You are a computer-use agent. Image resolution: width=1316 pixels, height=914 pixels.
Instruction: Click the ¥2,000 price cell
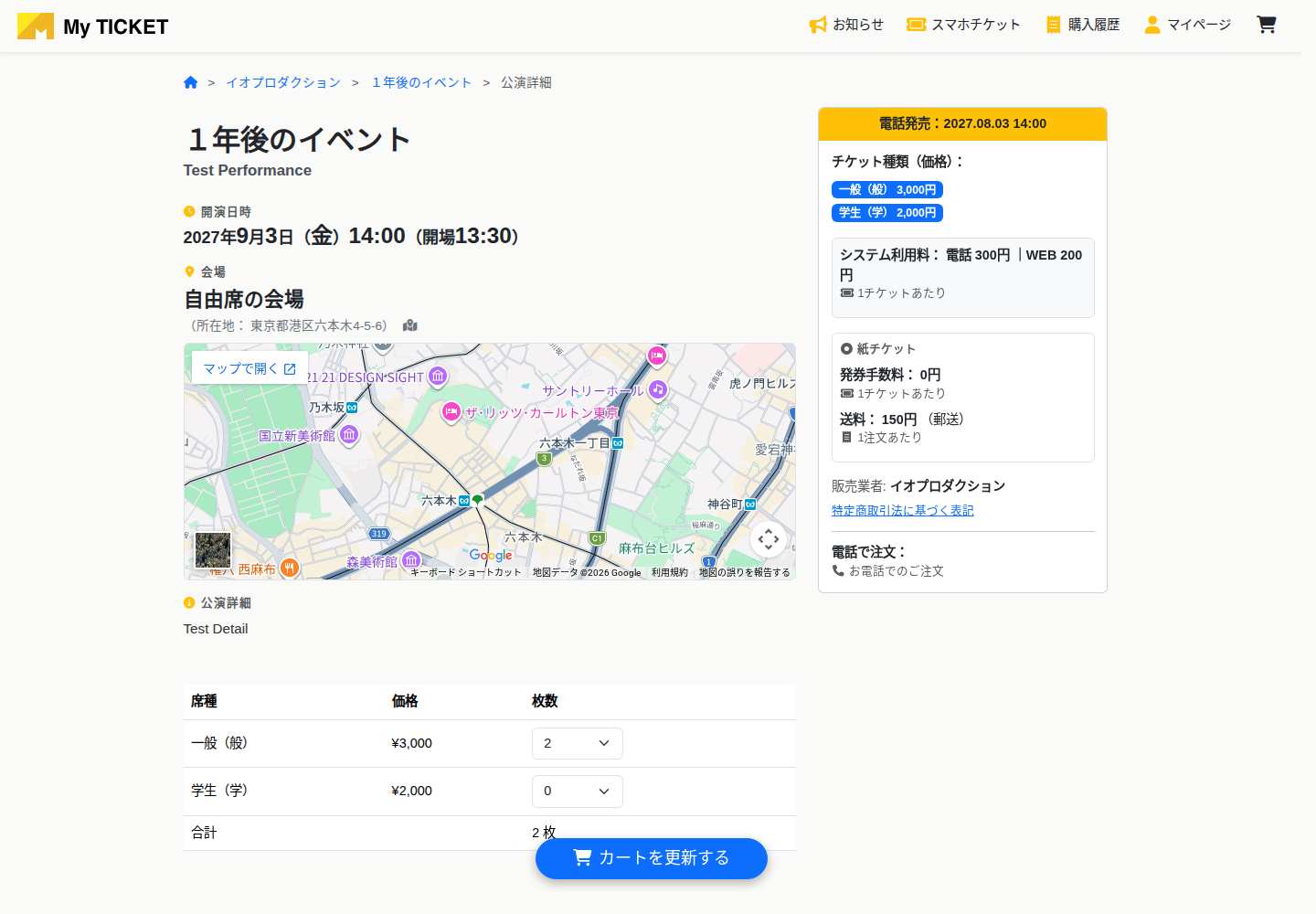point(412,791)
